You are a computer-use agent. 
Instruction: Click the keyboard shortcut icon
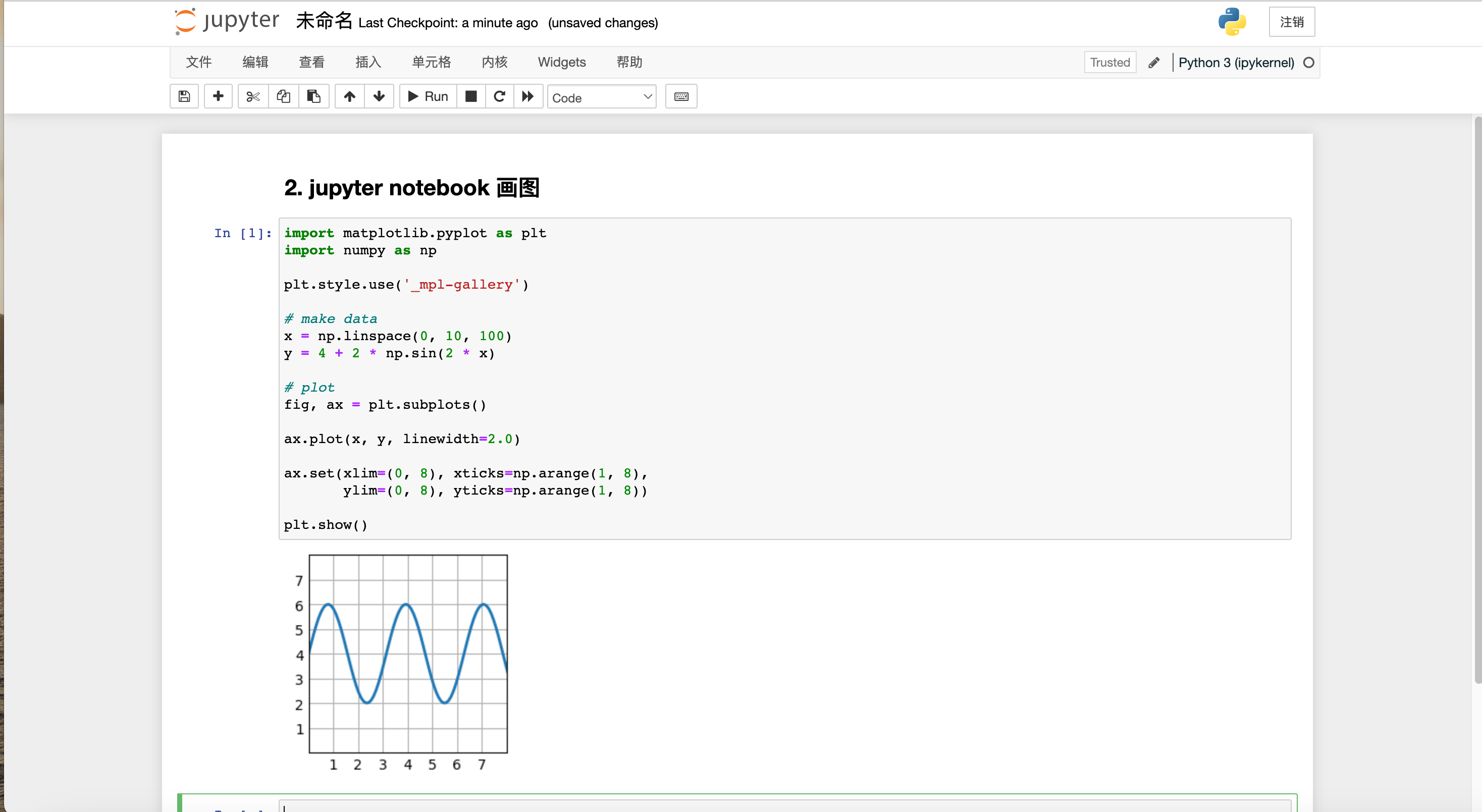pyautogui.click(x=681, y=96)
